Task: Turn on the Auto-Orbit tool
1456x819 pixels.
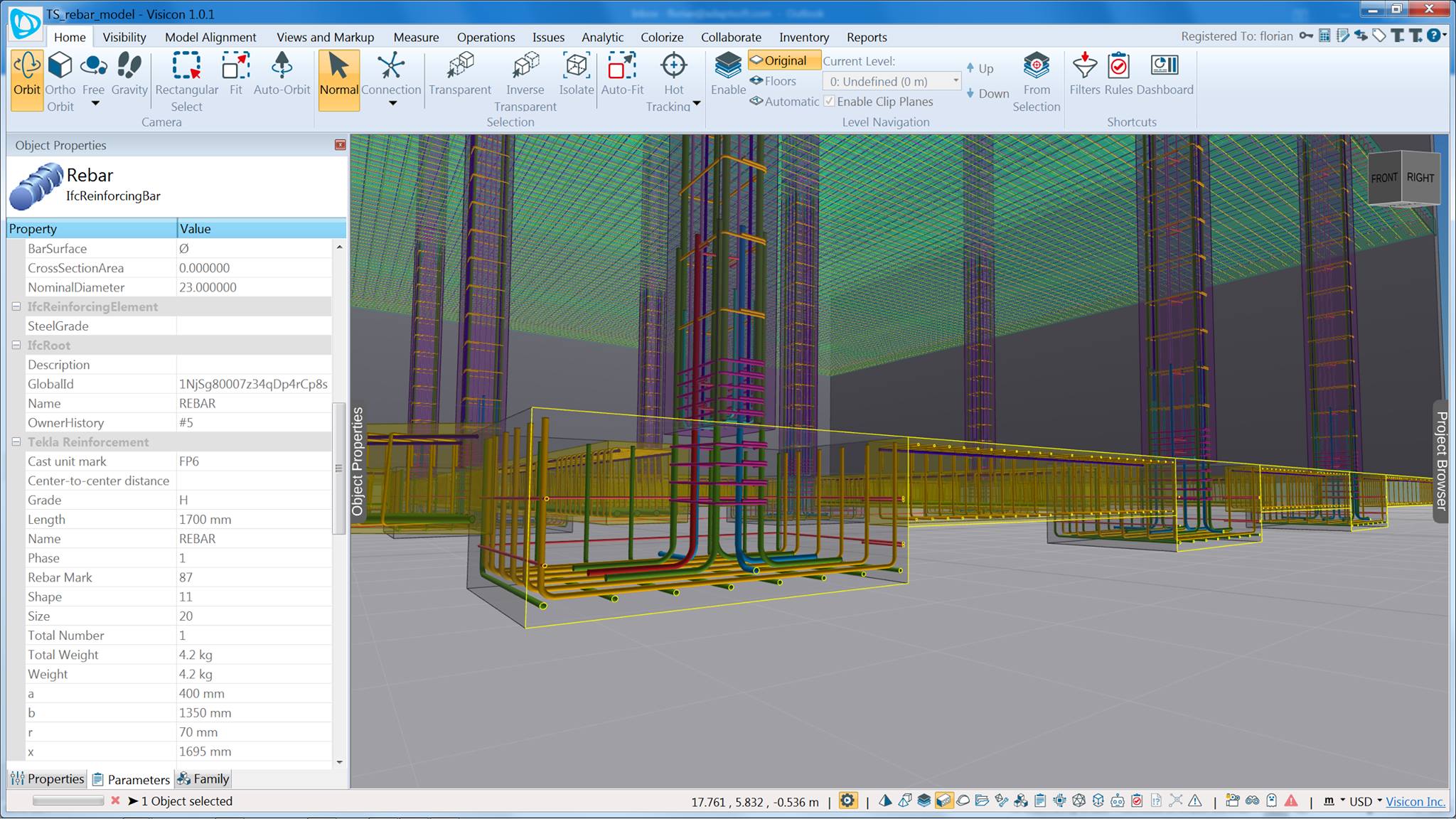Action: pos(282,74)
